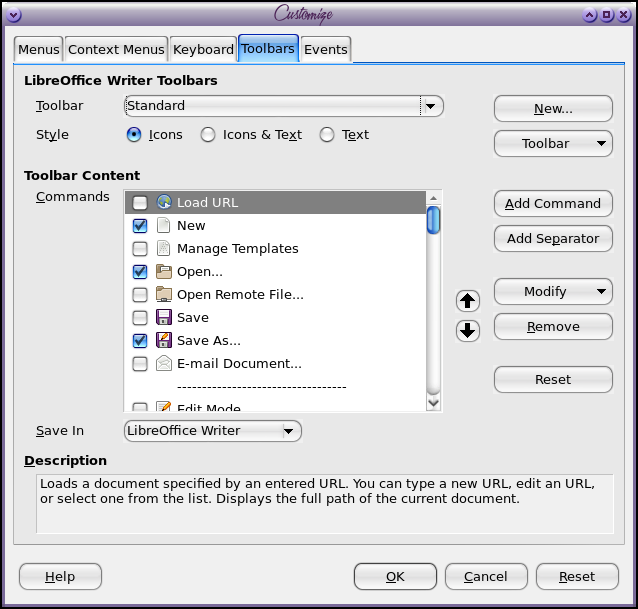Click the Open Remote File icon
Viewport: 638px width, 609px height.
pyautogui.click(x=164, y=294)
